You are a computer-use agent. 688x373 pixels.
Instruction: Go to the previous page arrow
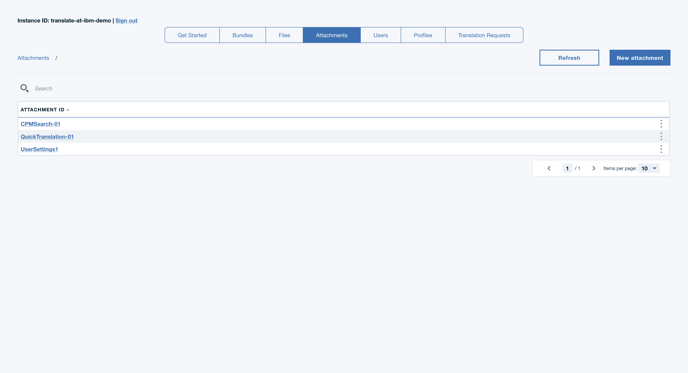tap(548, 168)
